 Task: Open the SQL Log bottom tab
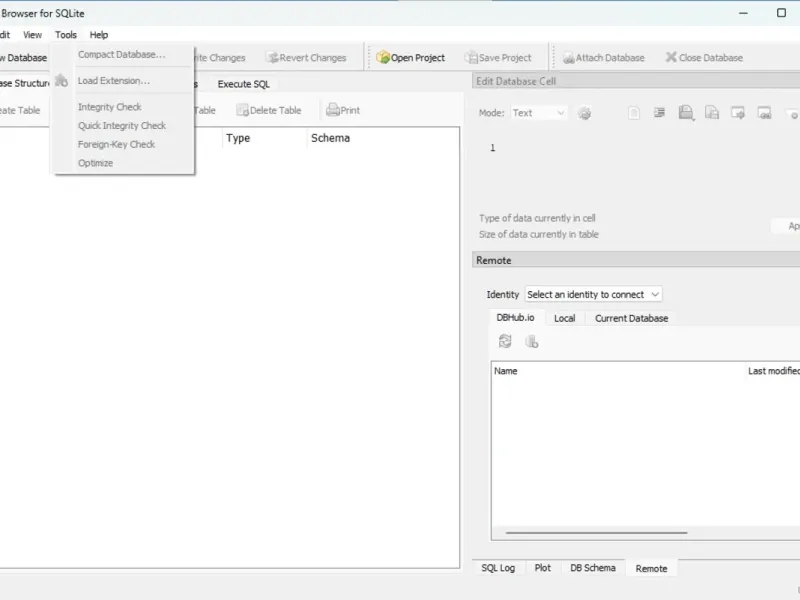tap(498, 568)
